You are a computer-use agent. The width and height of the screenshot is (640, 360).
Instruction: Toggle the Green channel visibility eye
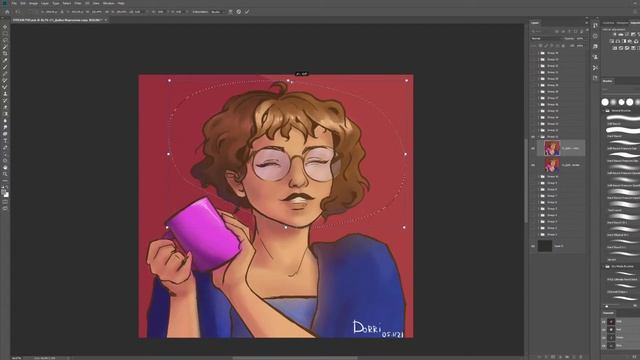(603, 338)
